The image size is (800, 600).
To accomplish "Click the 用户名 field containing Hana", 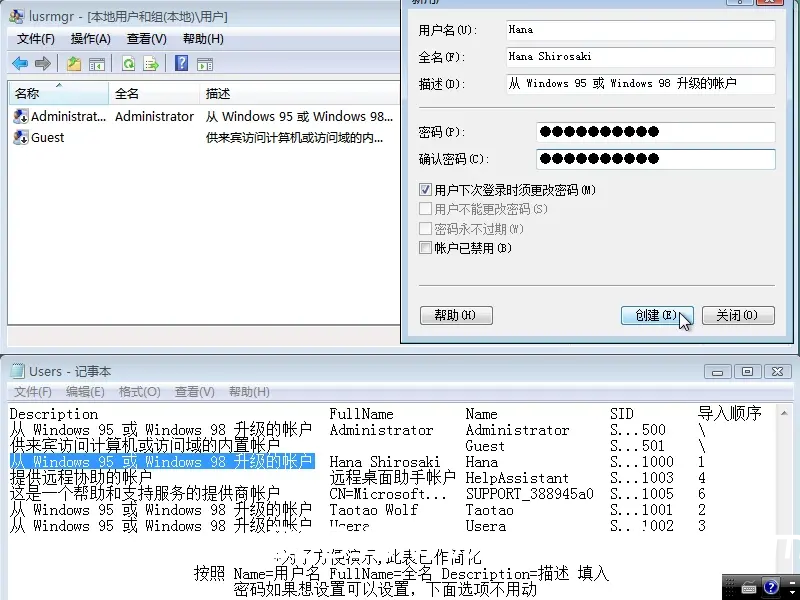I will [x=640, y=30].
